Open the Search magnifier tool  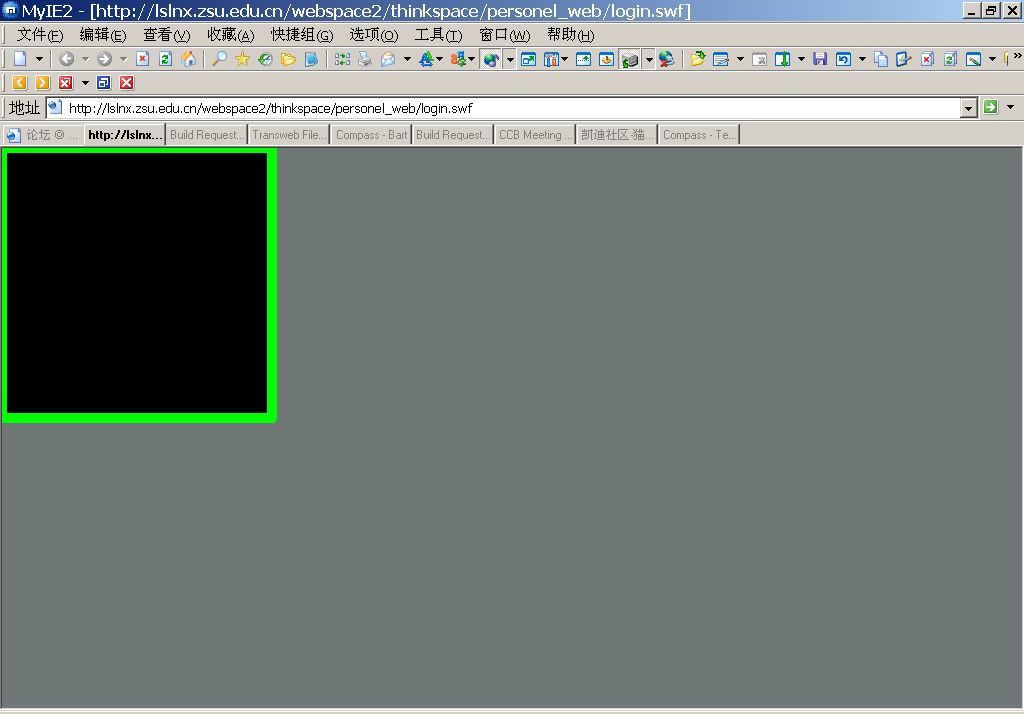pos(219,59)
